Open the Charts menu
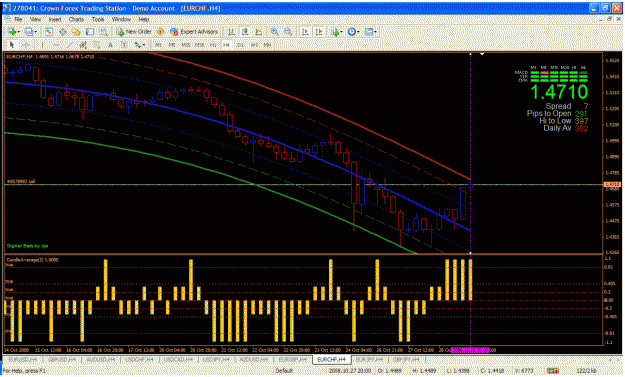The width and height of the screenshot is (625, 377). pos(76,19)
